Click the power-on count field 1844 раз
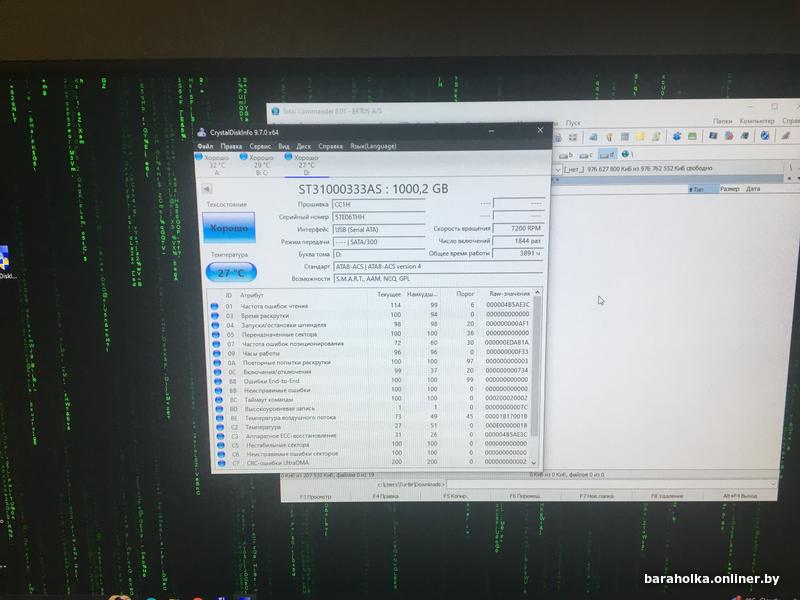Image resolution: width=800 pixels, height=600 pixels. 518,241
